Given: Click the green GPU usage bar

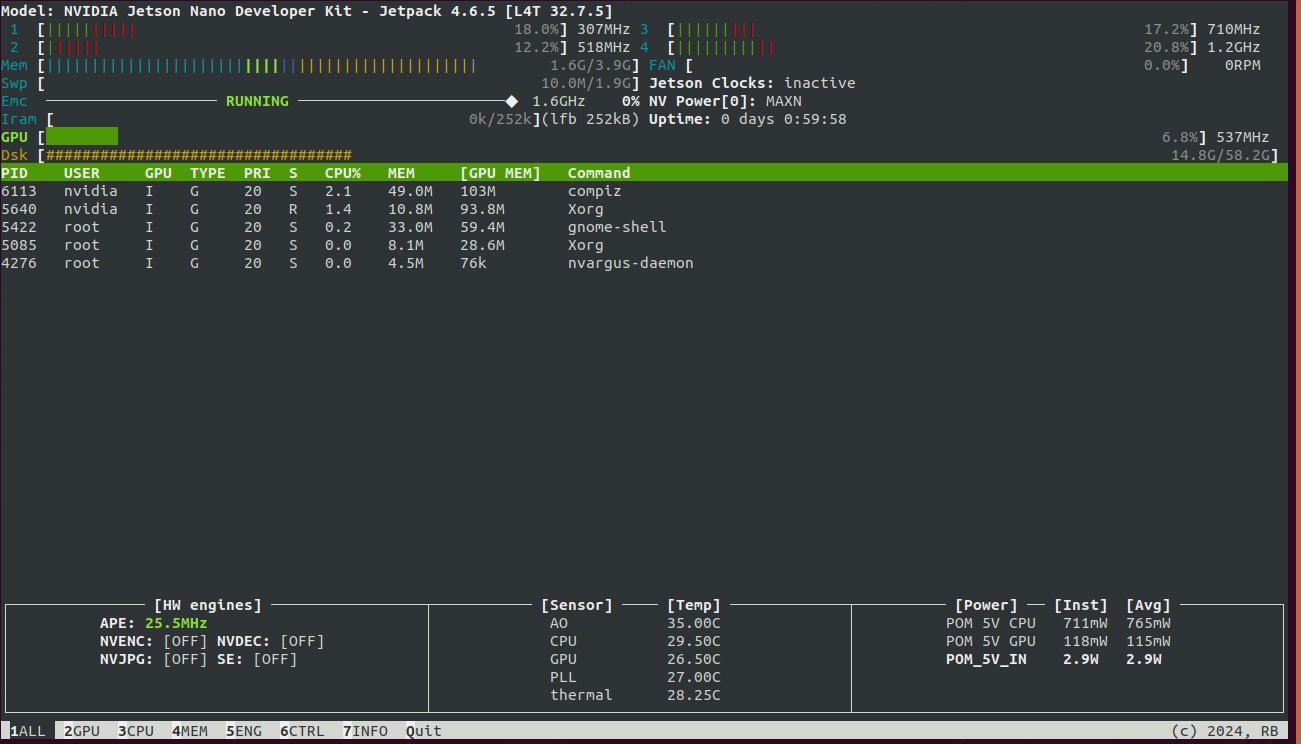Looking at the screenshot, I should (82, 137).
